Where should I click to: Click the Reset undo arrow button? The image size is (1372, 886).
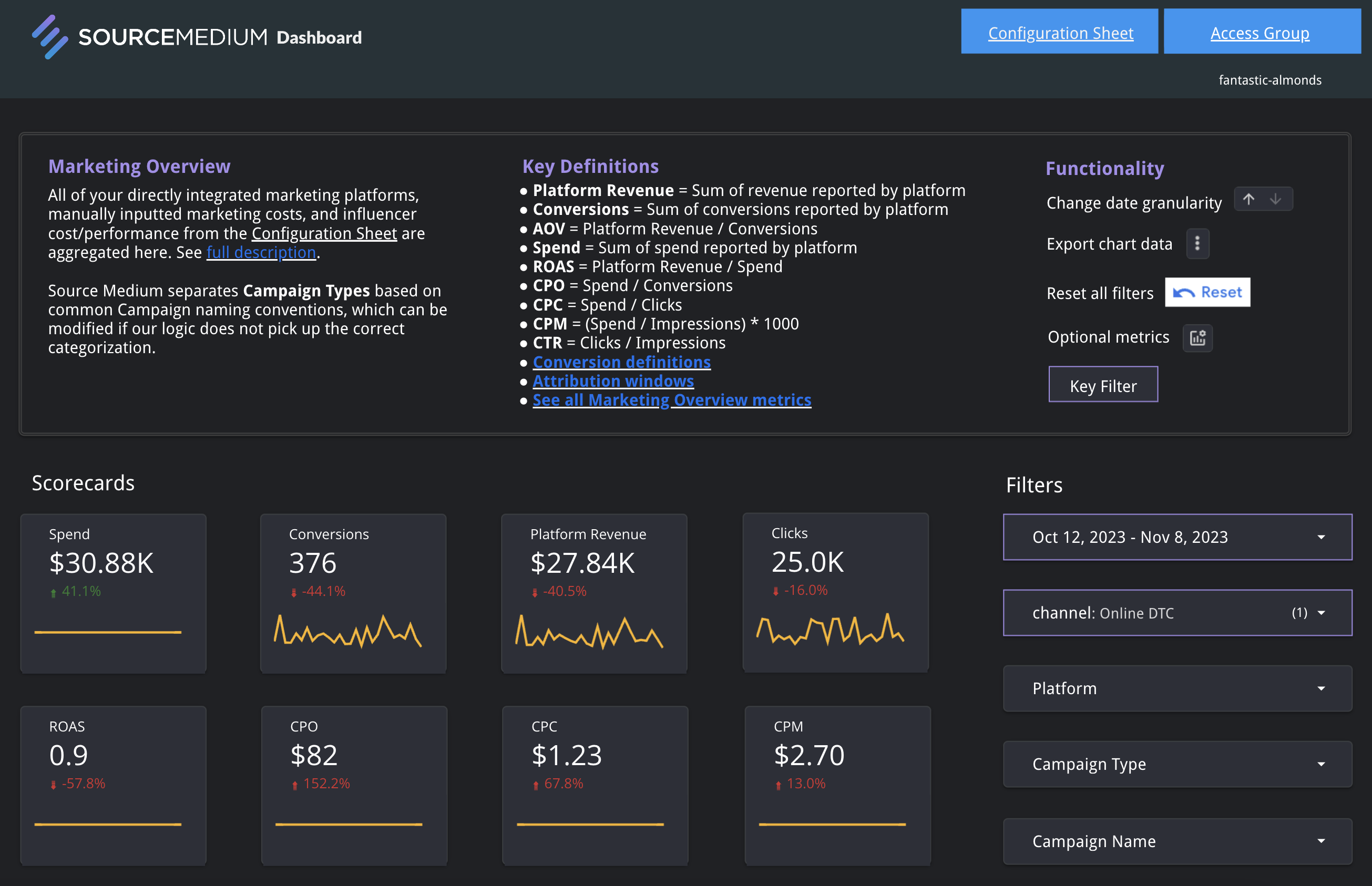click(1207, 292)
